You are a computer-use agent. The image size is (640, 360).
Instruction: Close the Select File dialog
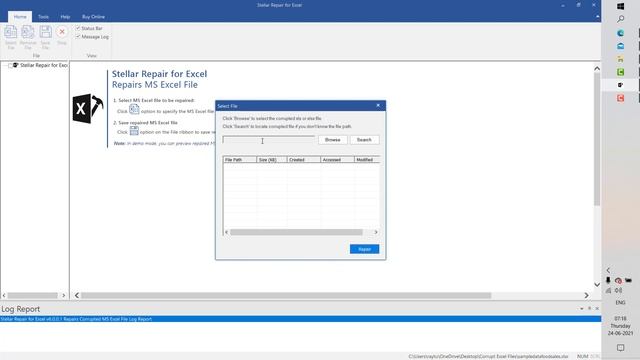point(378,106)
